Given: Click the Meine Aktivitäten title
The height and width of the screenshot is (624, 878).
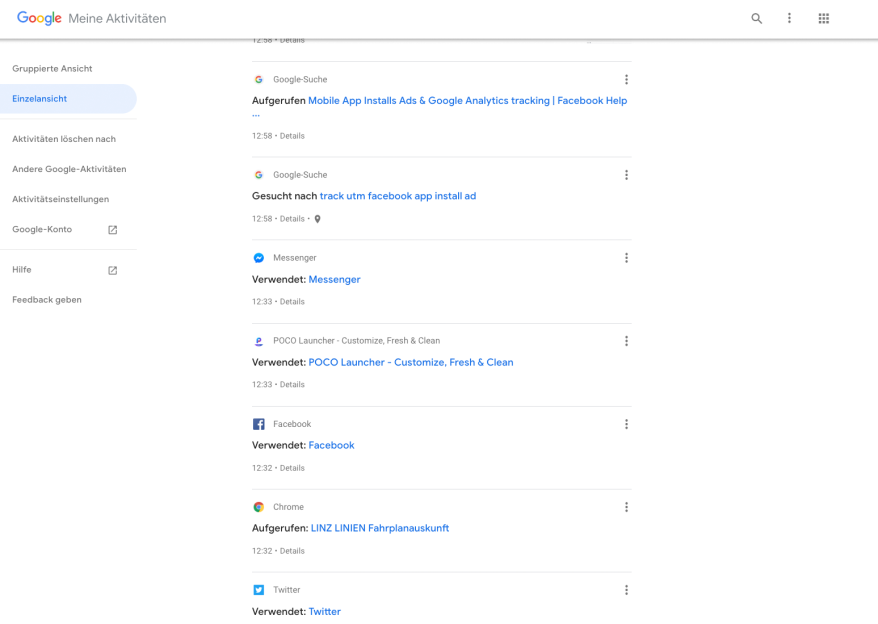Looking at the screenshot, I should click(x=117, y=18).
